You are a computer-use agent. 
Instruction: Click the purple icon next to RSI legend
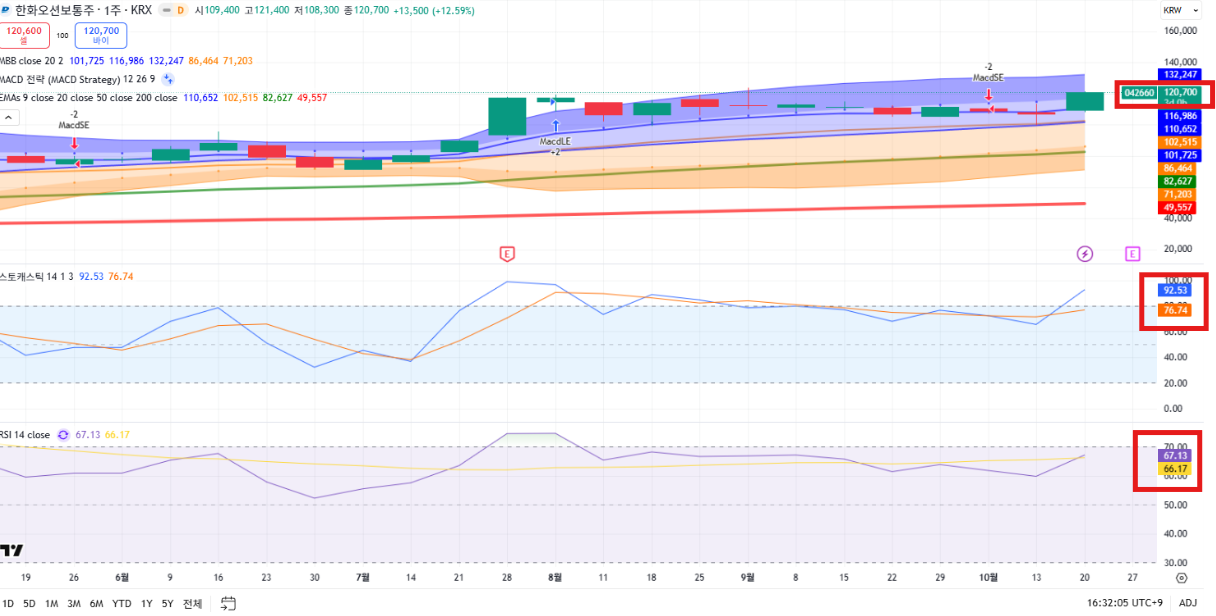[x=63, y=435]
